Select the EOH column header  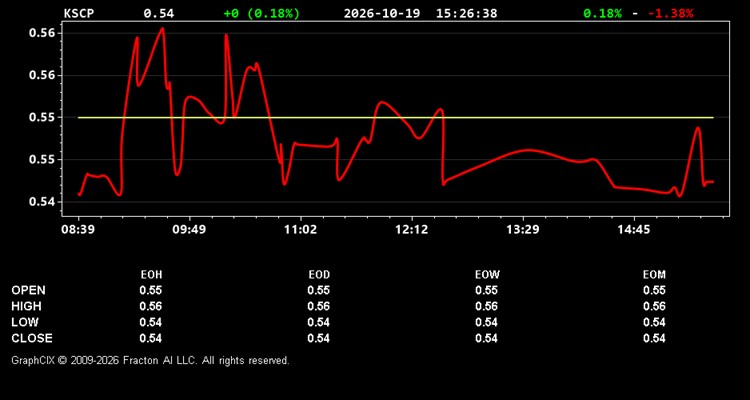[151, 275]
